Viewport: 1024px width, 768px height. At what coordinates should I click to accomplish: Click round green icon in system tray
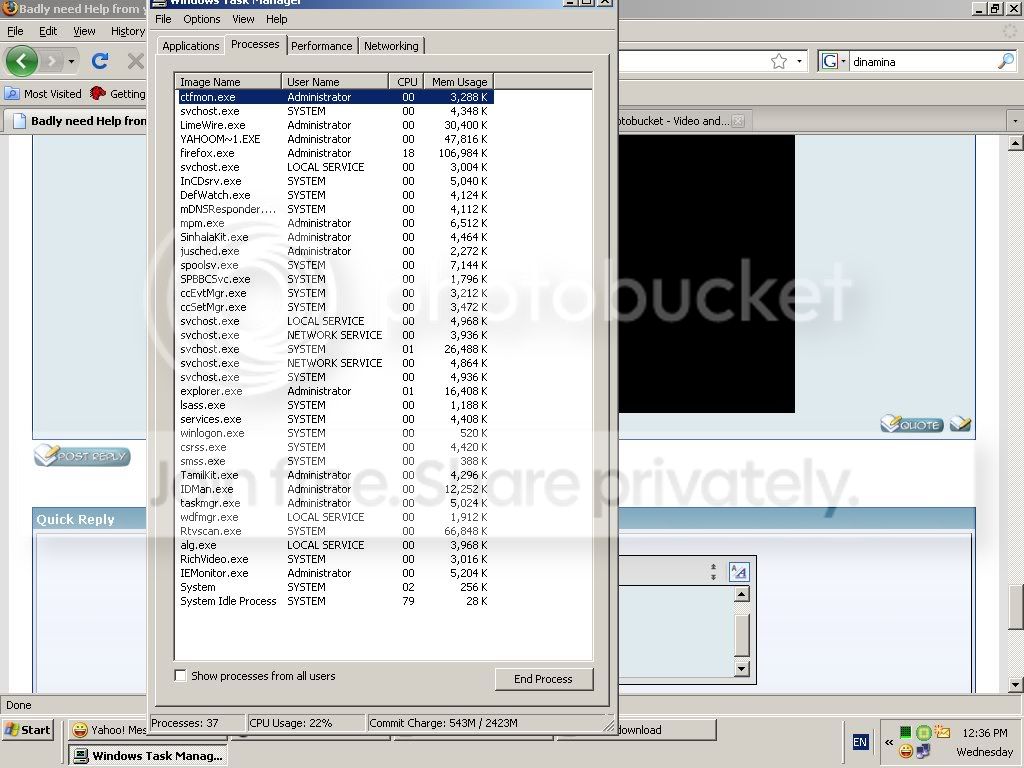point(923,732)
